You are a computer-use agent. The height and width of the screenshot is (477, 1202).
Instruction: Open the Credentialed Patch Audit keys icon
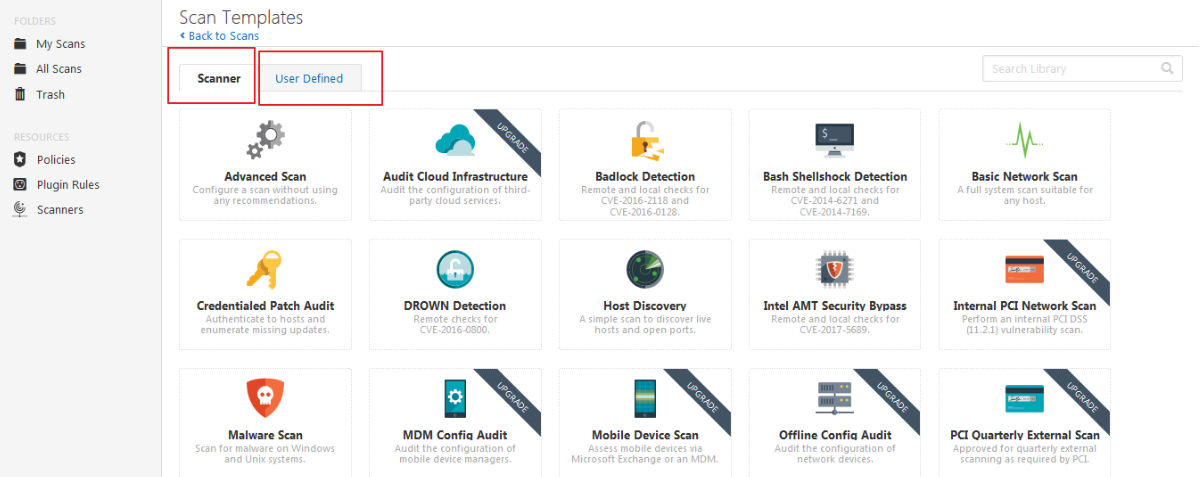tap(265, 270)
